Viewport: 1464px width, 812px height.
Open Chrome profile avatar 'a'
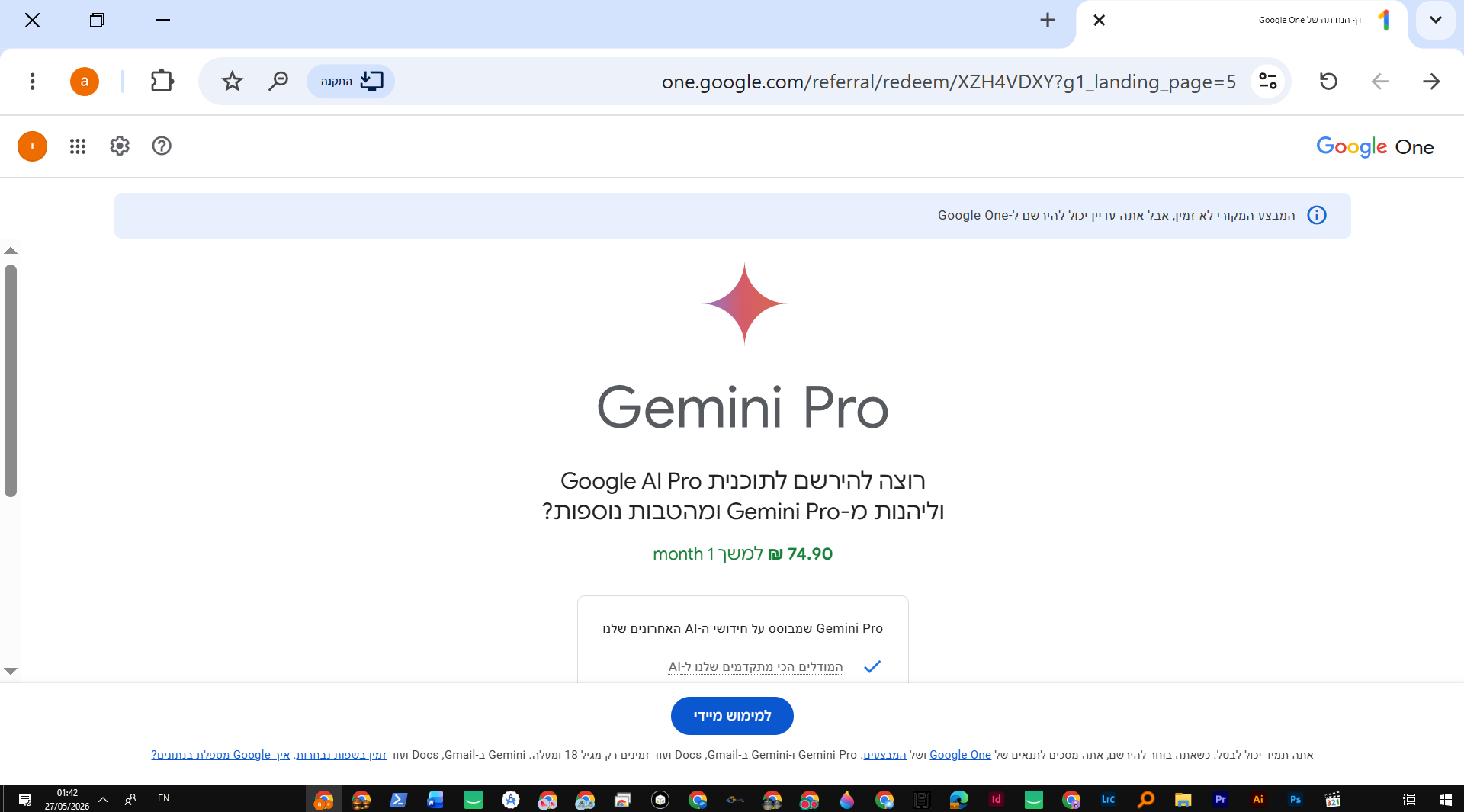click(x=85, y=82)
